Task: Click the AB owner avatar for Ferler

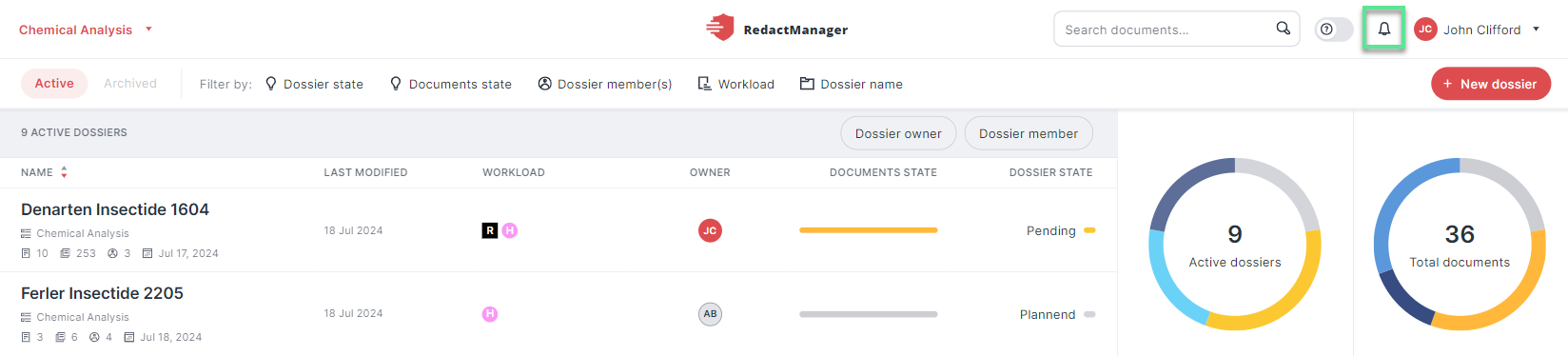Action: (x=710, y=314)
